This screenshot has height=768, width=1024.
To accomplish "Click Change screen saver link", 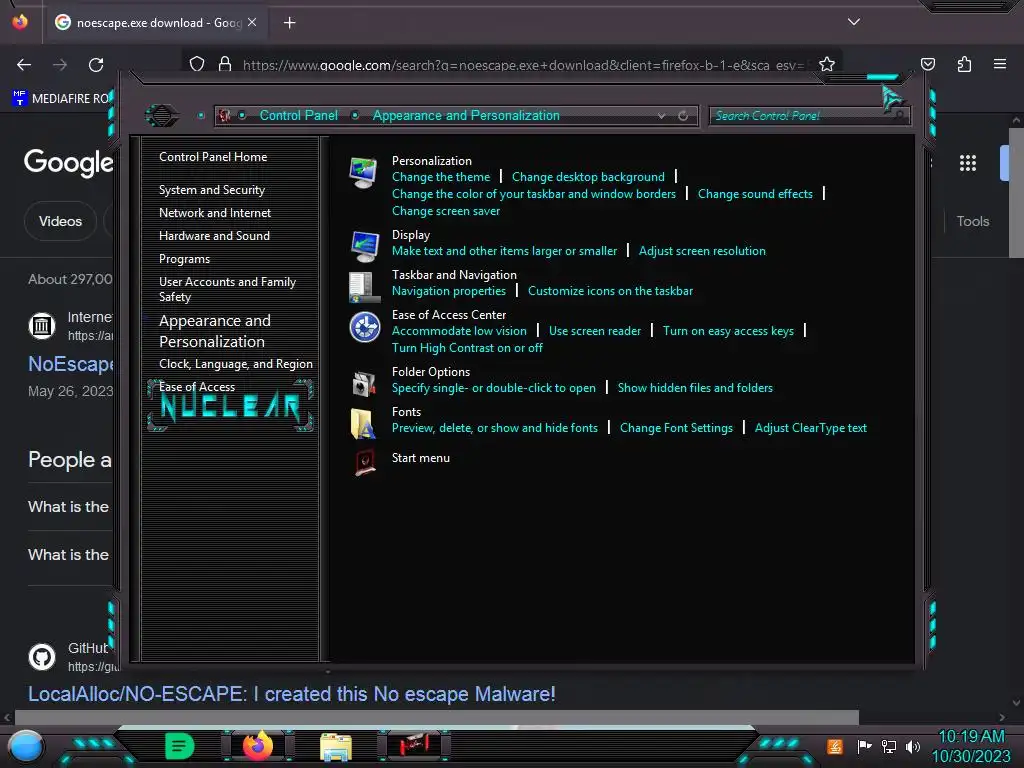I will (x=446, y=211).
